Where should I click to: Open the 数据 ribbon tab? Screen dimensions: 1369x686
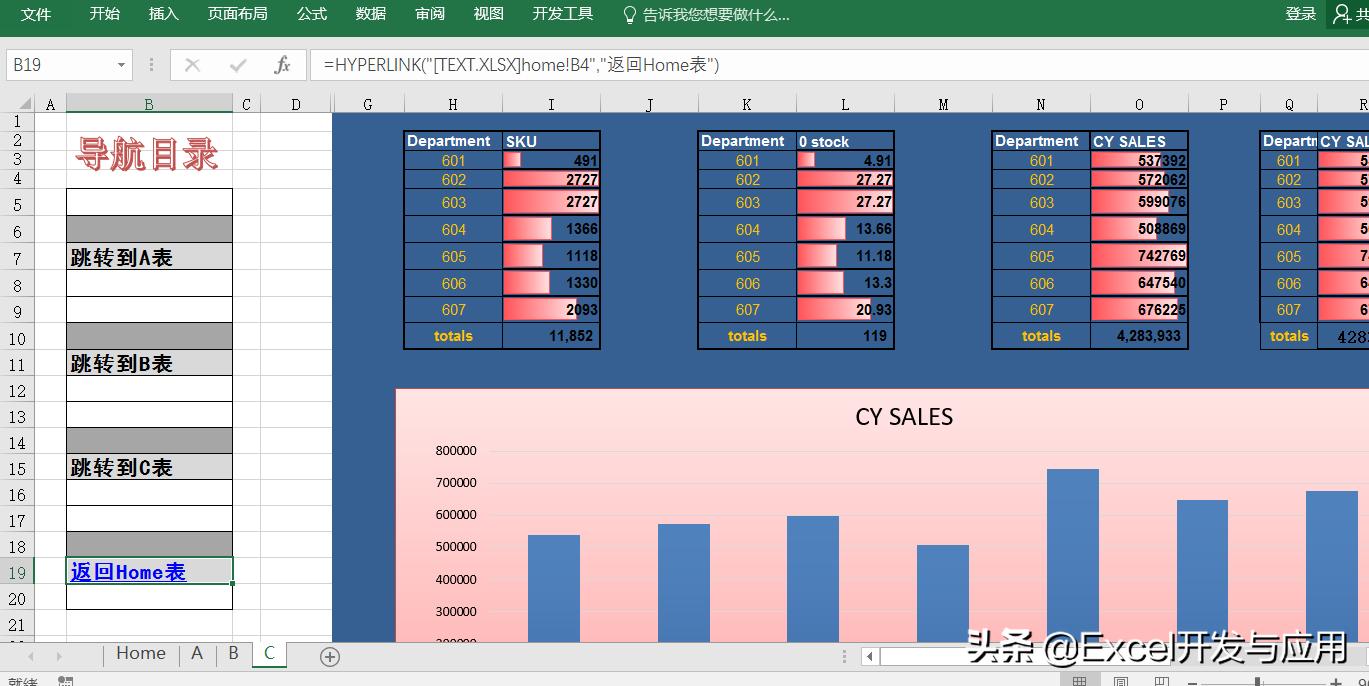[370, 15]
